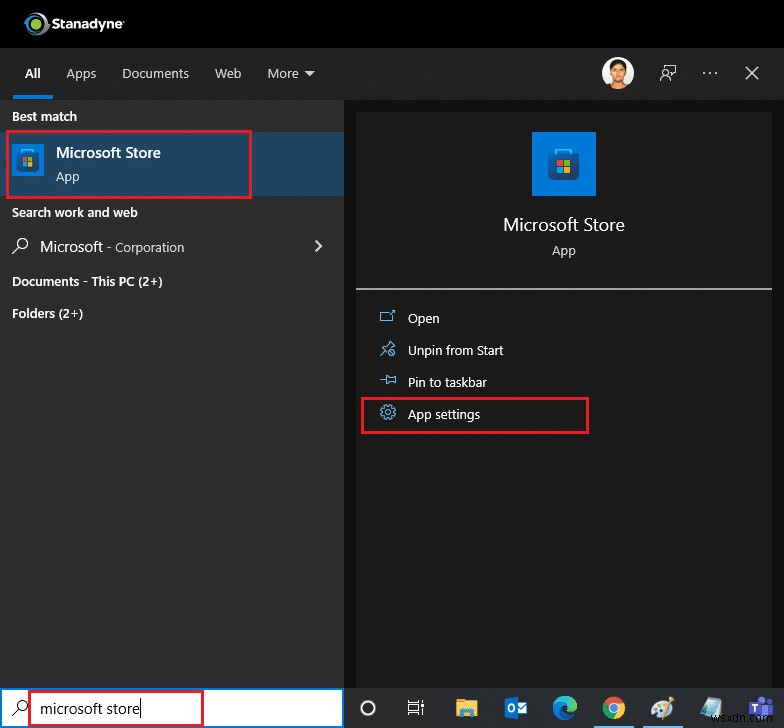Switch to the Documents tab

(x=156, y=74)
